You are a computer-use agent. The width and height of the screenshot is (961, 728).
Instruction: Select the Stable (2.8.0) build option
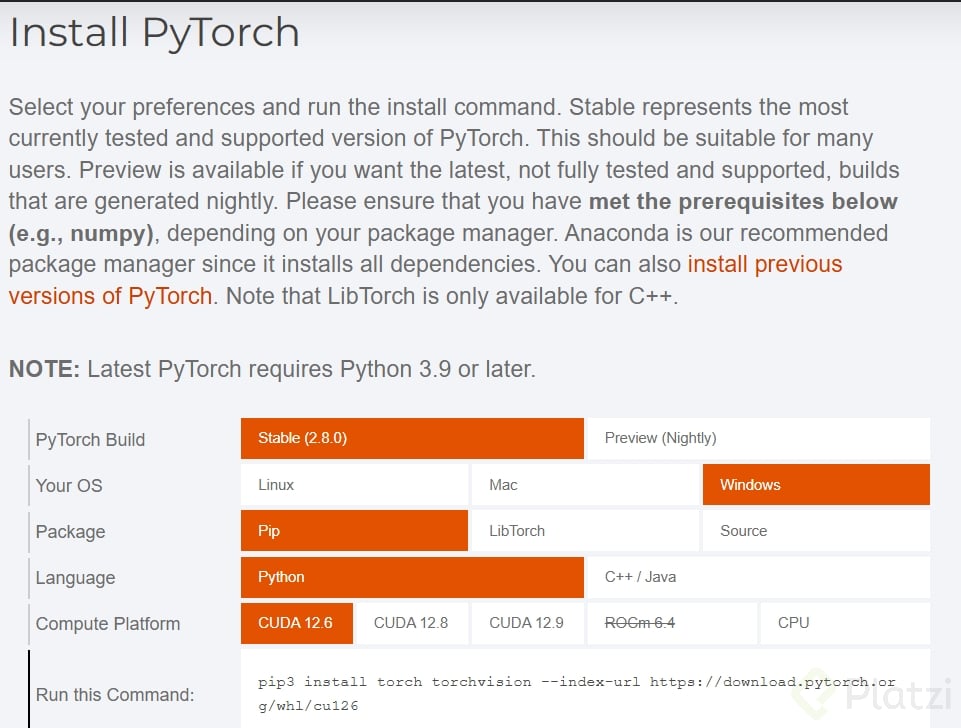(x=411, y=438)
